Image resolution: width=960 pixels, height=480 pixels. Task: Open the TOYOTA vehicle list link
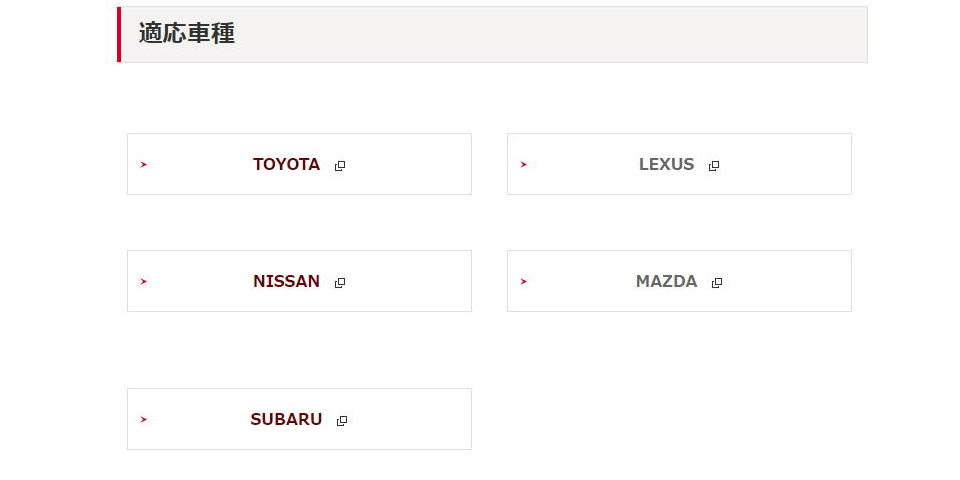point(287,165)
